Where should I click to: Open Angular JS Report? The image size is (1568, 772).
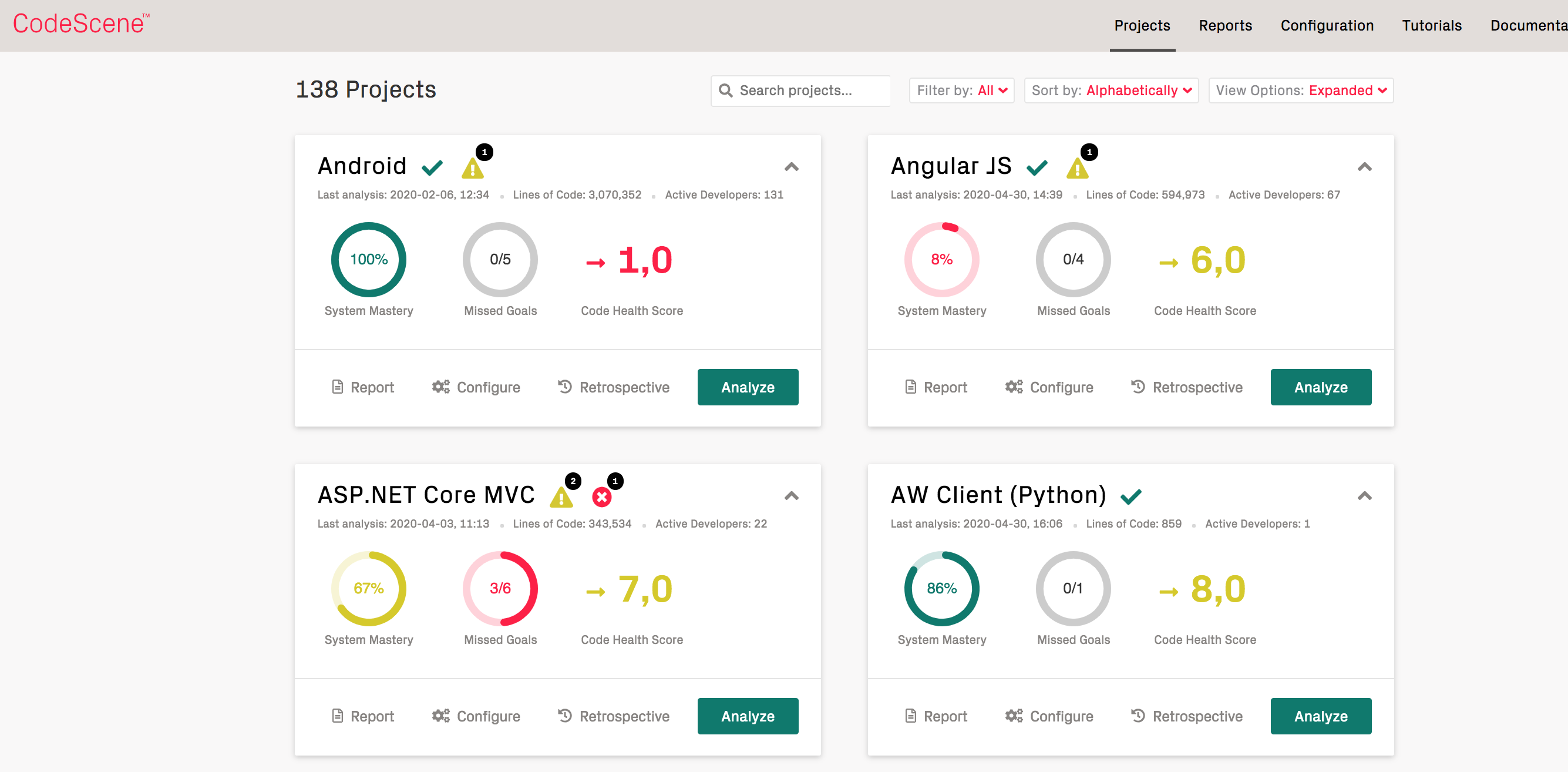[936, 387]
